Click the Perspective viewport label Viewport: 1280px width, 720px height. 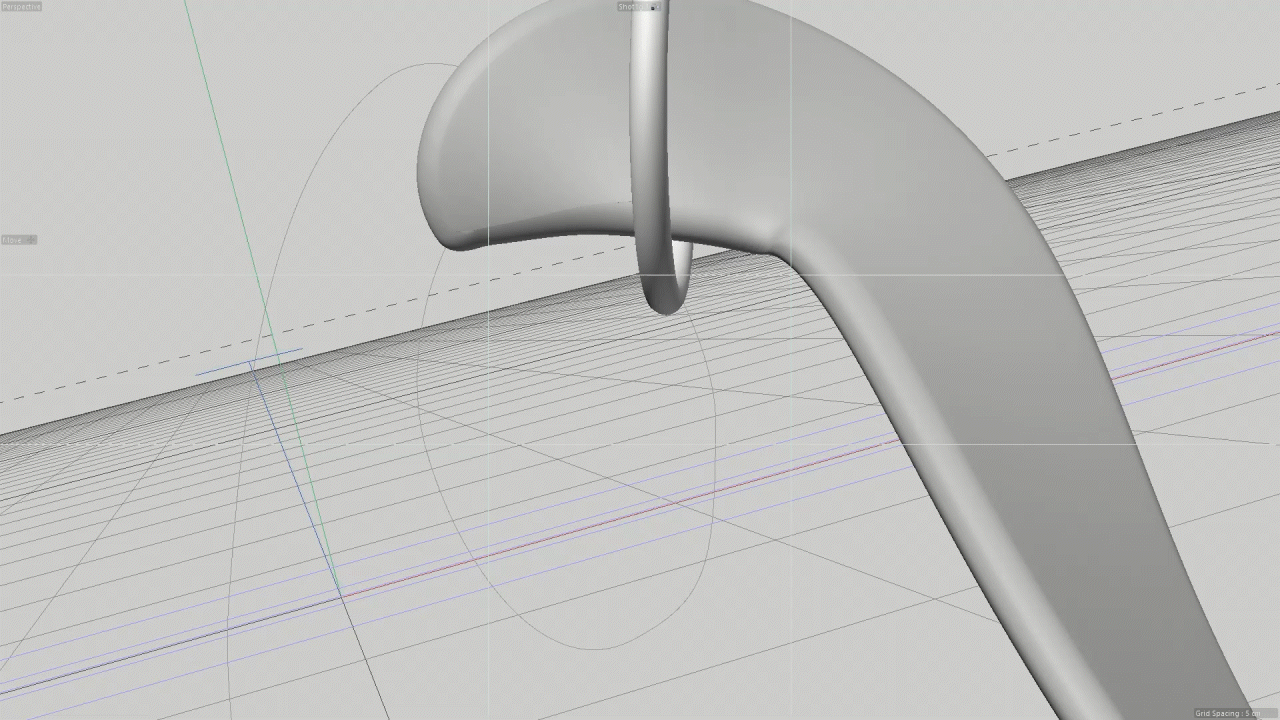(21, 7)
